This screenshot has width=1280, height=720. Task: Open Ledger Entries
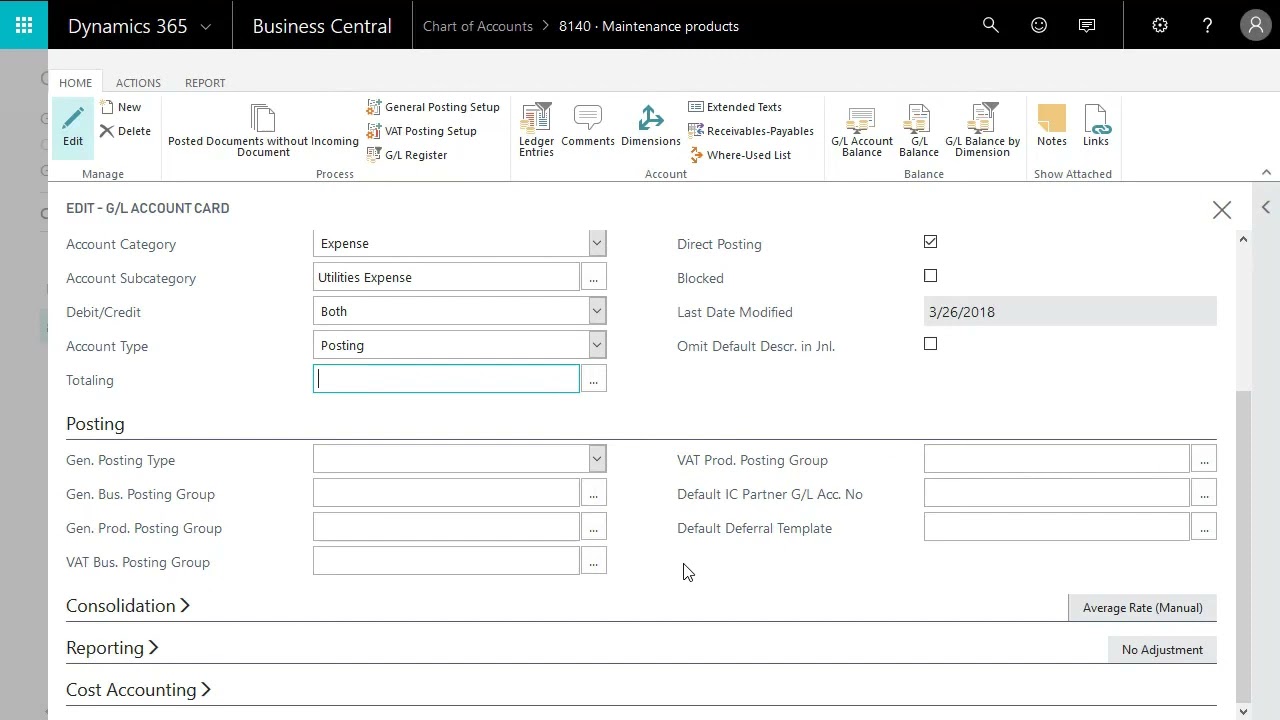click(536, 131)
